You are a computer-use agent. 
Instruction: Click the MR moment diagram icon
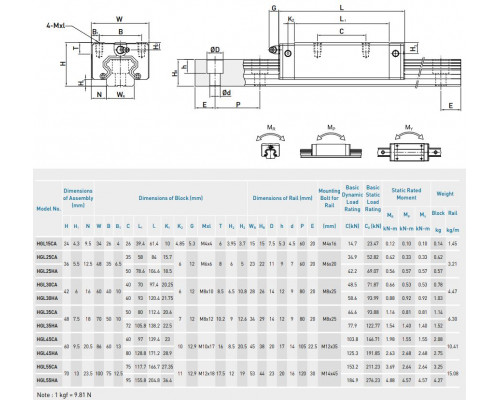270,142
